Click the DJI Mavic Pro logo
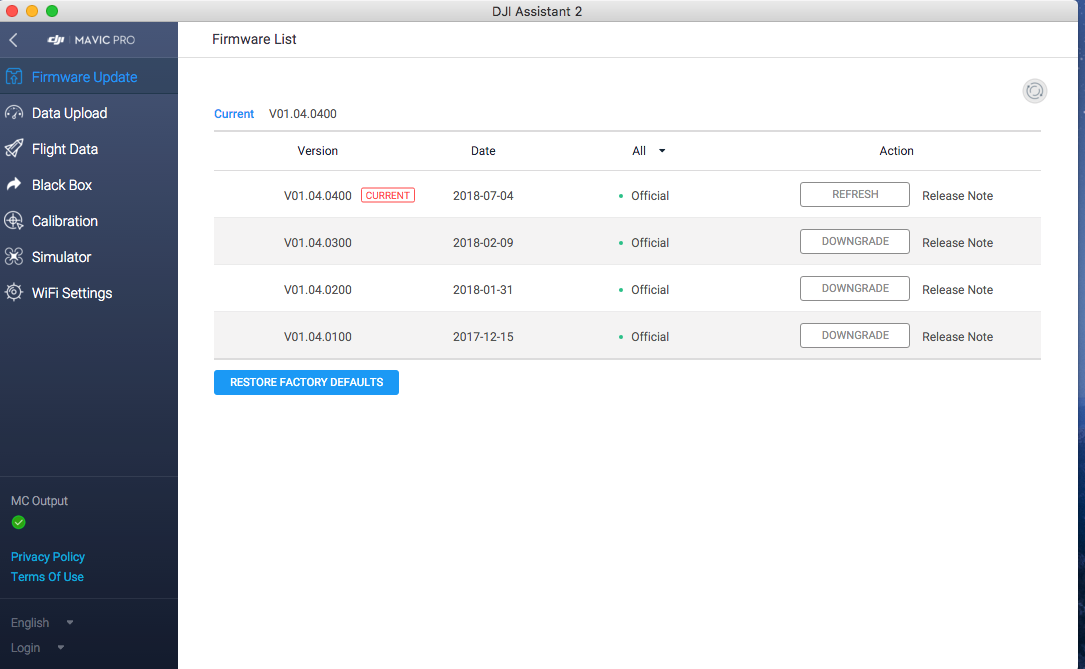Screen dimensions: 1085x669 (x=91, y=40)
